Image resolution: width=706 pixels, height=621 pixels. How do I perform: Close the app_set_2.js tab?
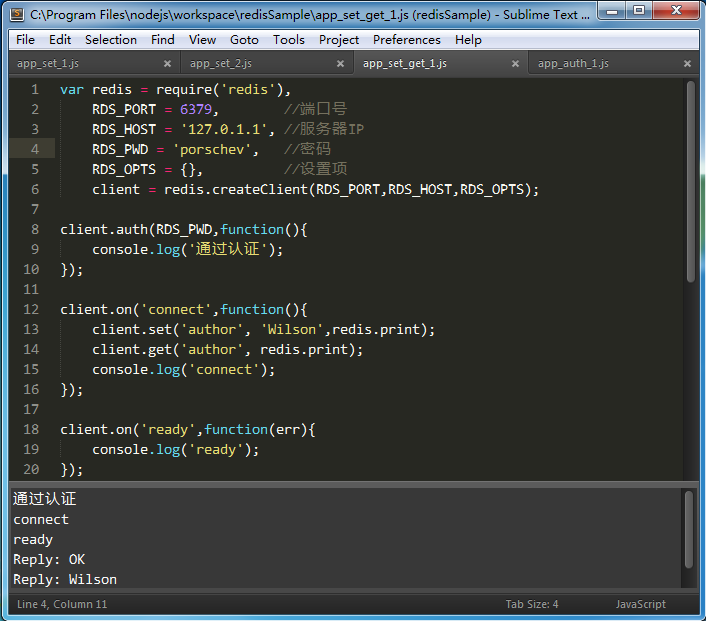(340, 63)
